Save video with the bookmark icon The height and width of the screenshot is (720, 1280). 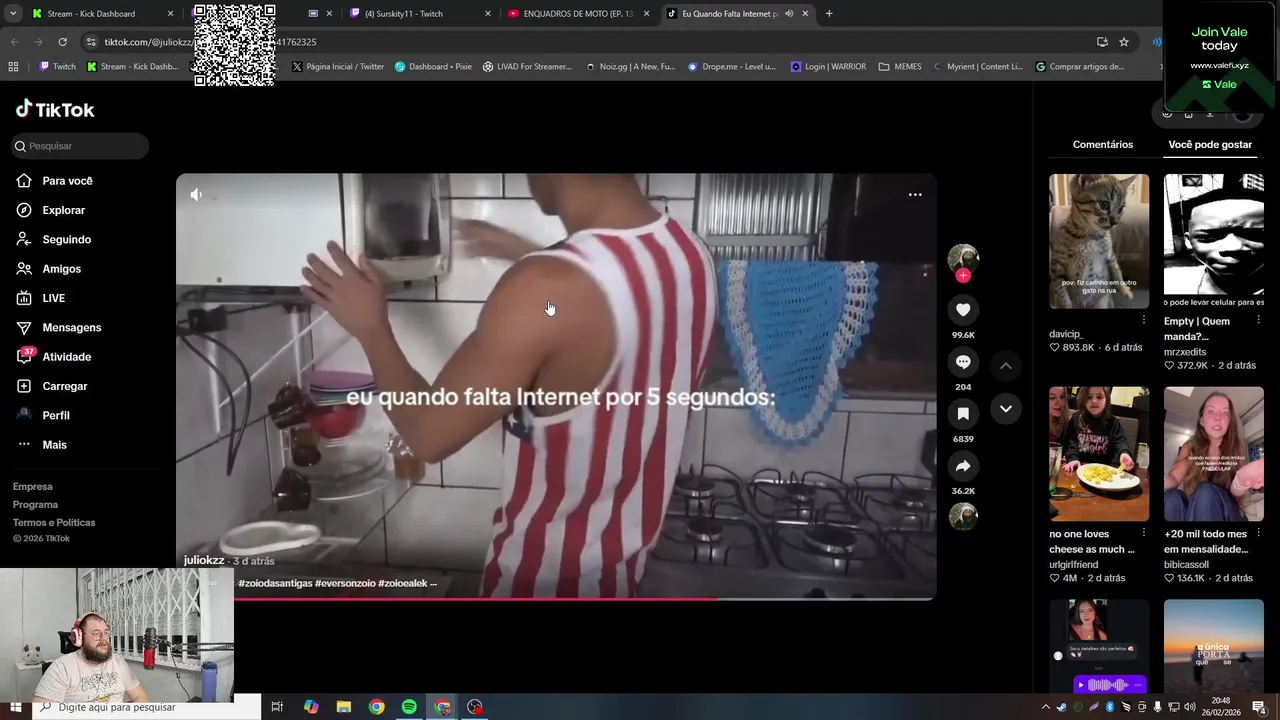pyautogui.click(x=963, y=414)
